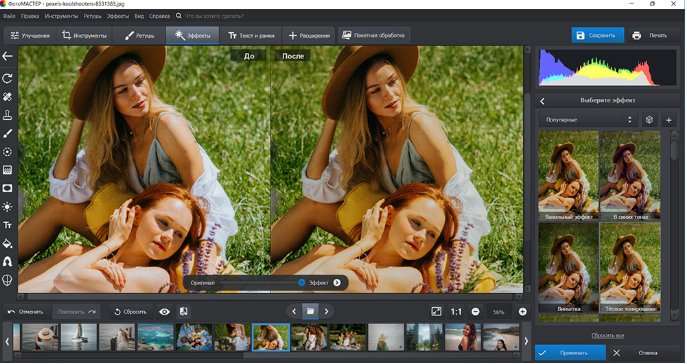Screen dimensions: 687x364
Task: Click the Отменить undo button
Action: click(x=26, y=312)
